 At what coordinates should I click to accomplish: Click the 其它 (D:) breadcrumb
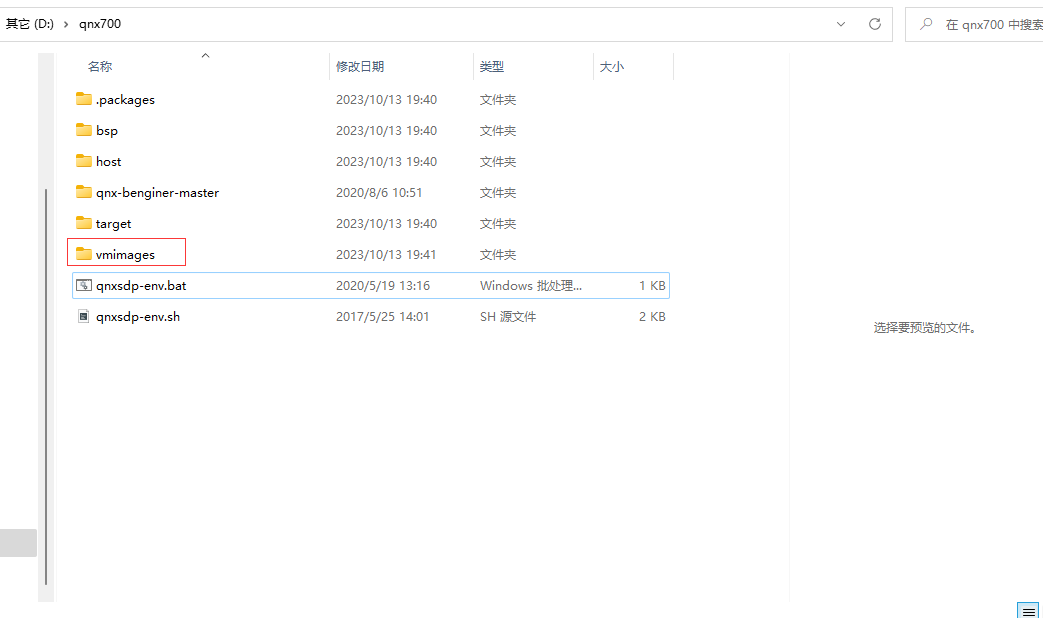(29, 23)
